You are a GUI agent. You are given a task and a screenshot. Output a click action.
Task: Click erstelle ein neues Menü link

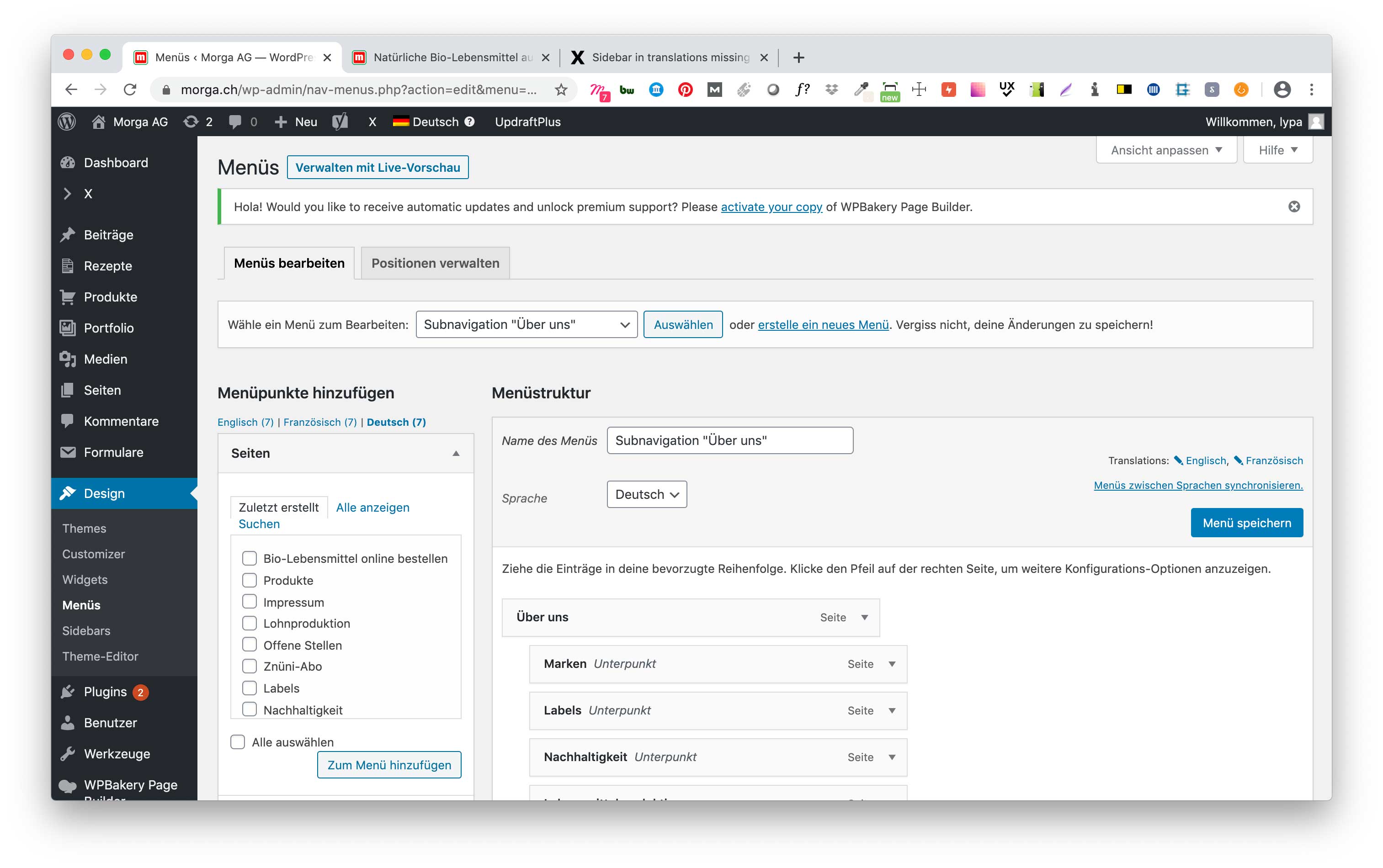(x=823, y=324)
